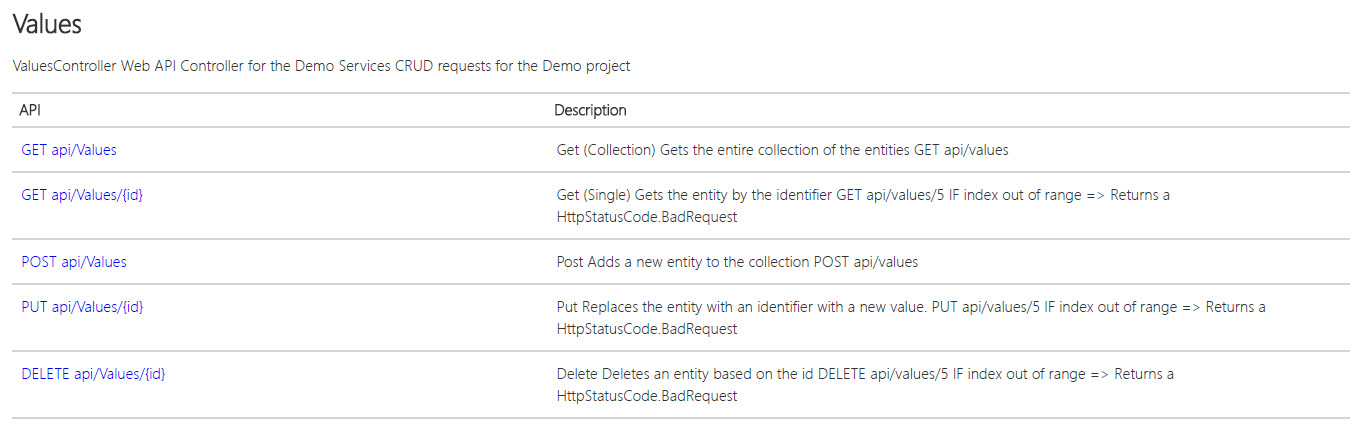The image size is (1369, 432).
Task: Open the POST api/Values link
Action: pyautogui.click(x=74, y=262)
